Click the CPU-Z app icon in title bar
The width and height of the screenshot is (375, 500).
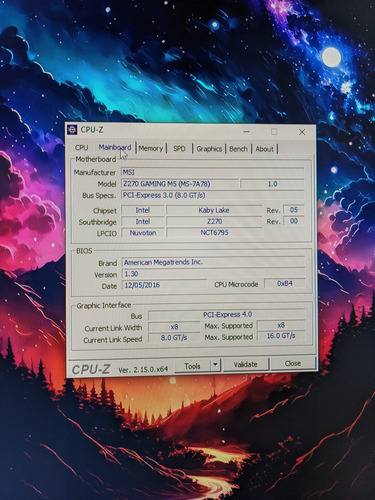[x=72, y=129]
